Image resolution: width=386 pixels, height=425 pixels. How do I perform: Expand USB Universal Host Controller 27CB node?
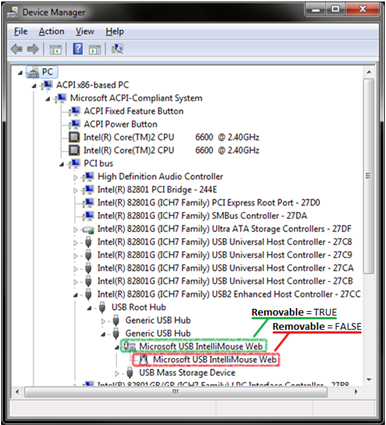tap(75, 282)
